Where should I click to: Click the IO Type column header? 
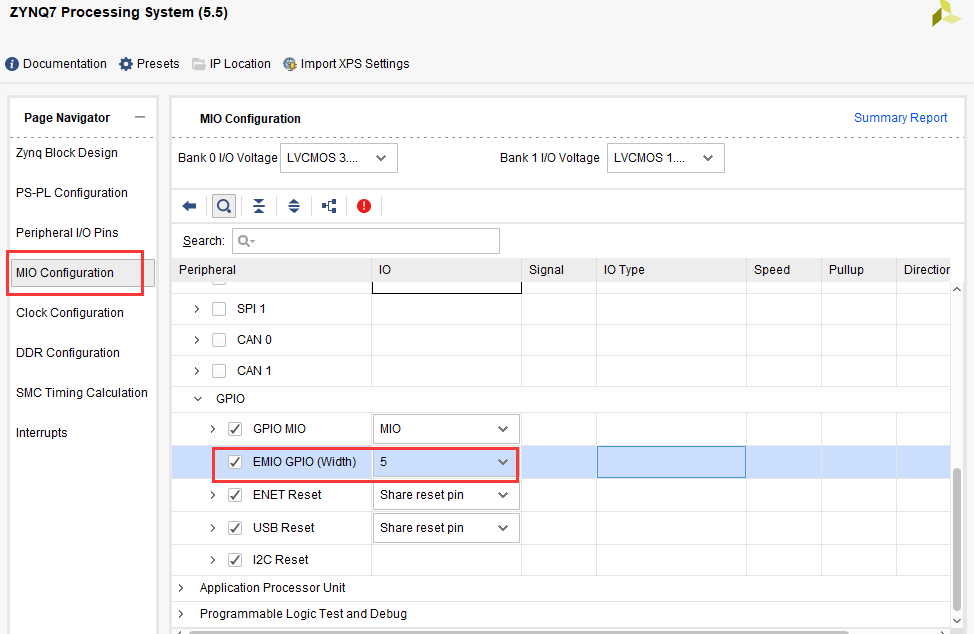(671, 270)
